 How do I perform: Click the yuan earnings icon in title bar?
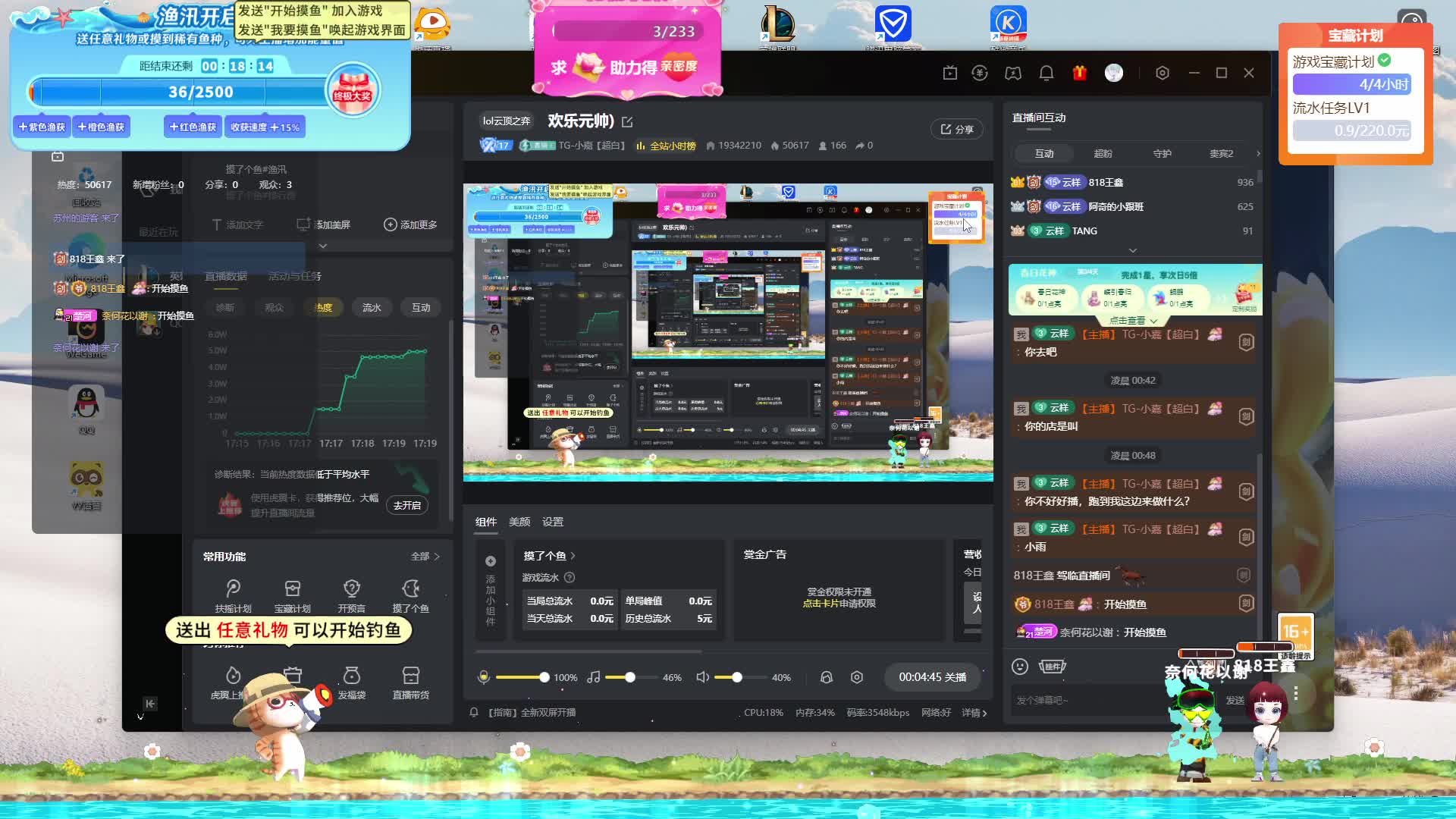tap(980, 73)
